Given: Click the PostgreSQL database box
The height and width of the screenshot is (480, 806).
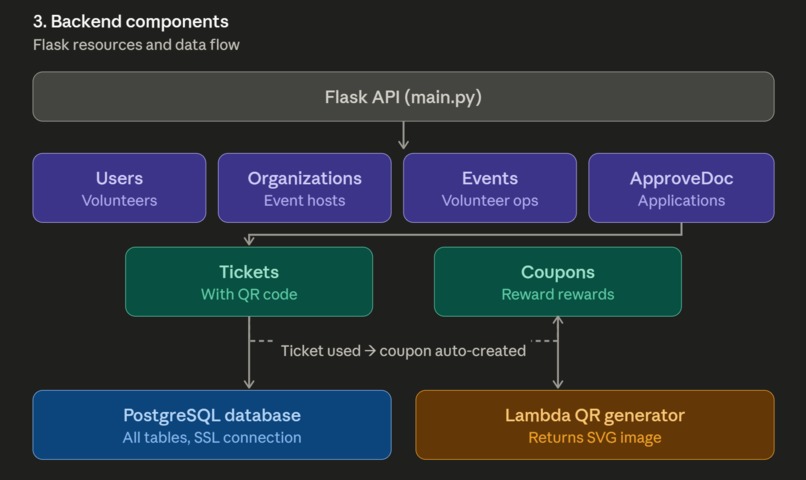Looking at the screenshot, I should pyautogui.click(x=212, y=425).
